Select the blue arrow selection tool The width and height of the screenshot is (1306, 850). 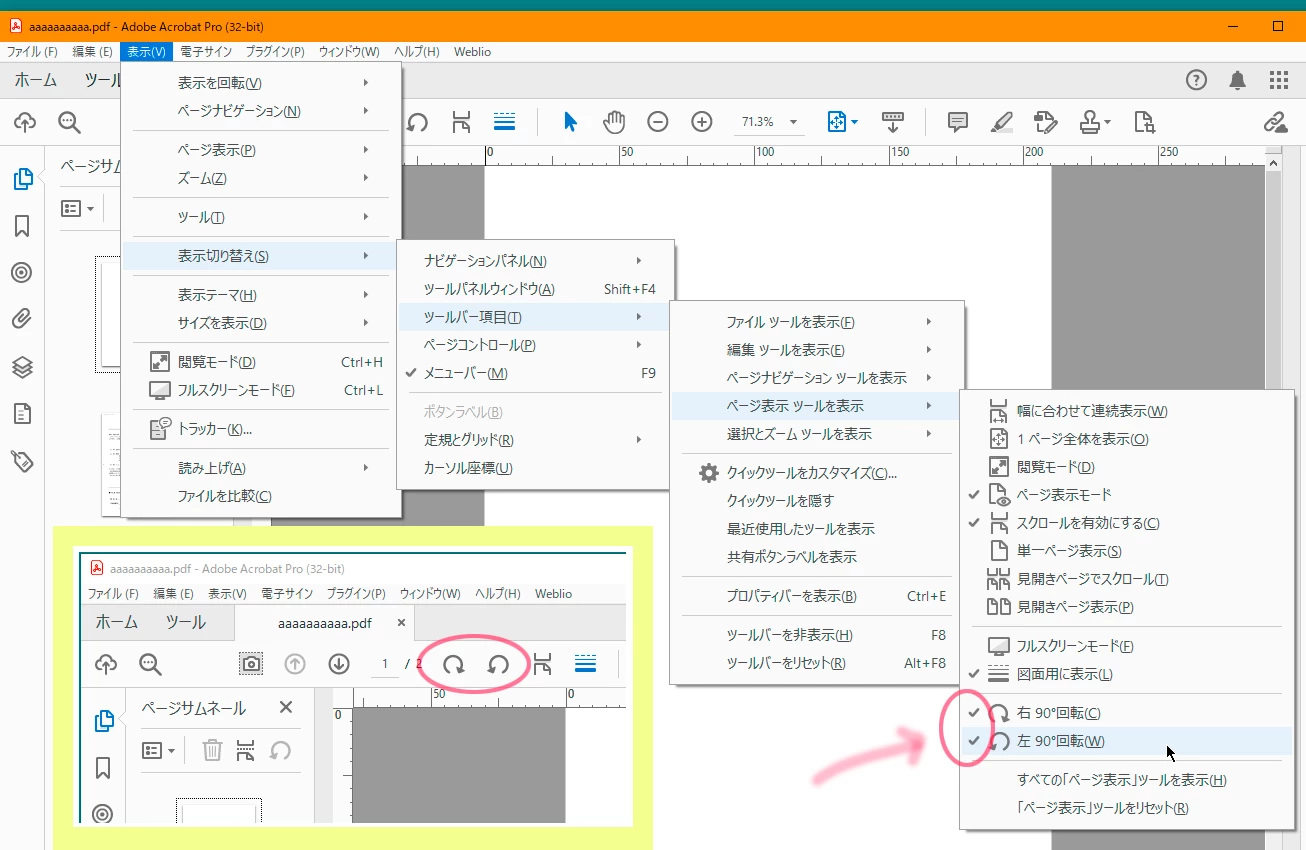click(x=570, y=122)
